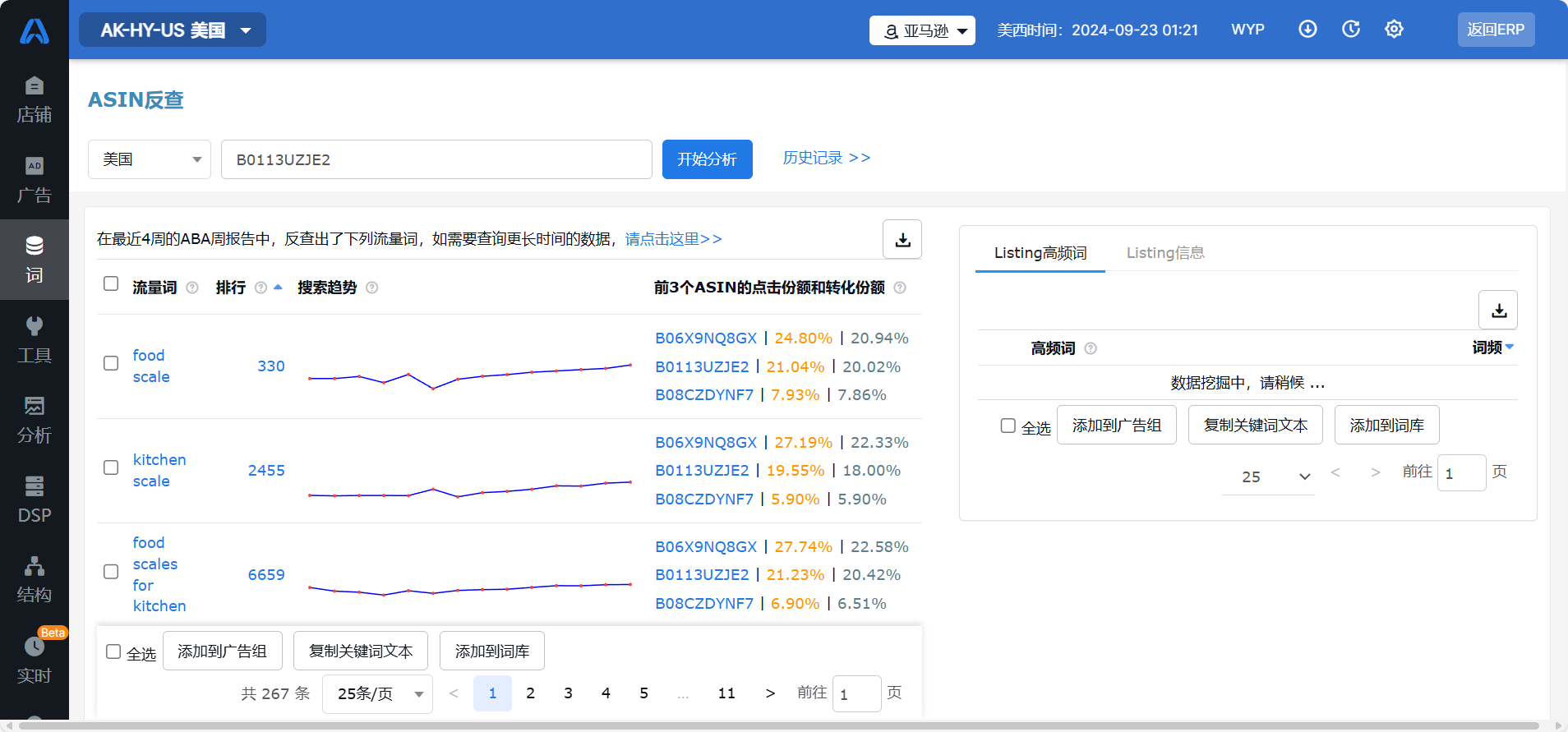The width and height of the screenshot is (1568, 732).
Task: Show help for 前3个ASIN份额 column
Action: pyautogui.click(x=900, y=288)
